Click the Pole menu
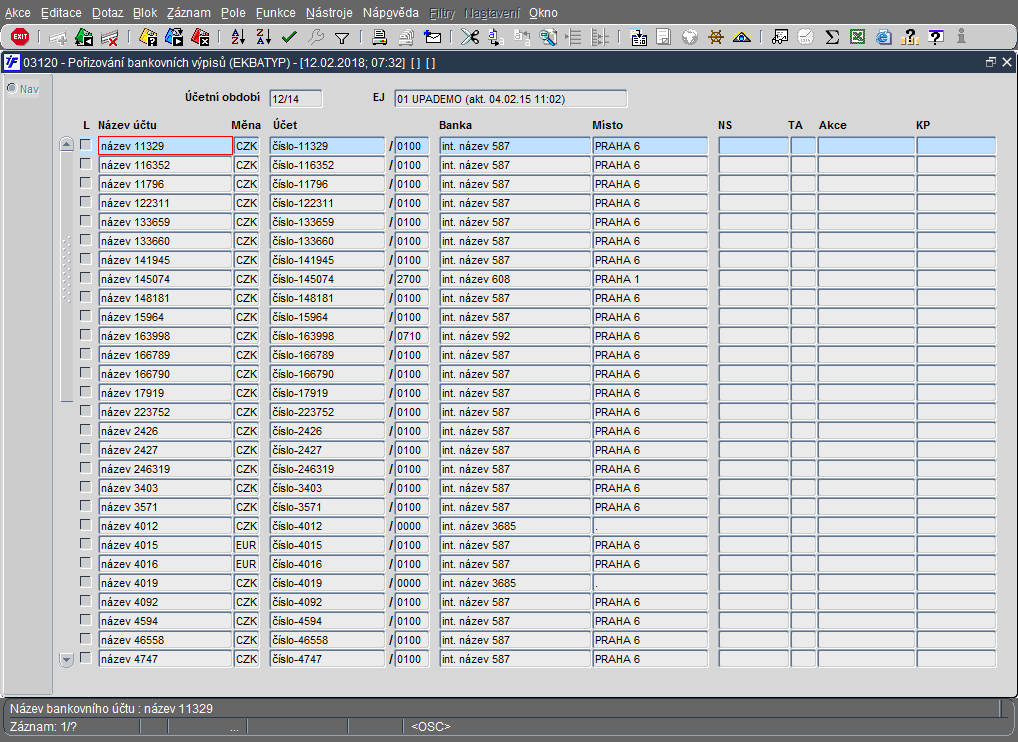 pos(233,12)
